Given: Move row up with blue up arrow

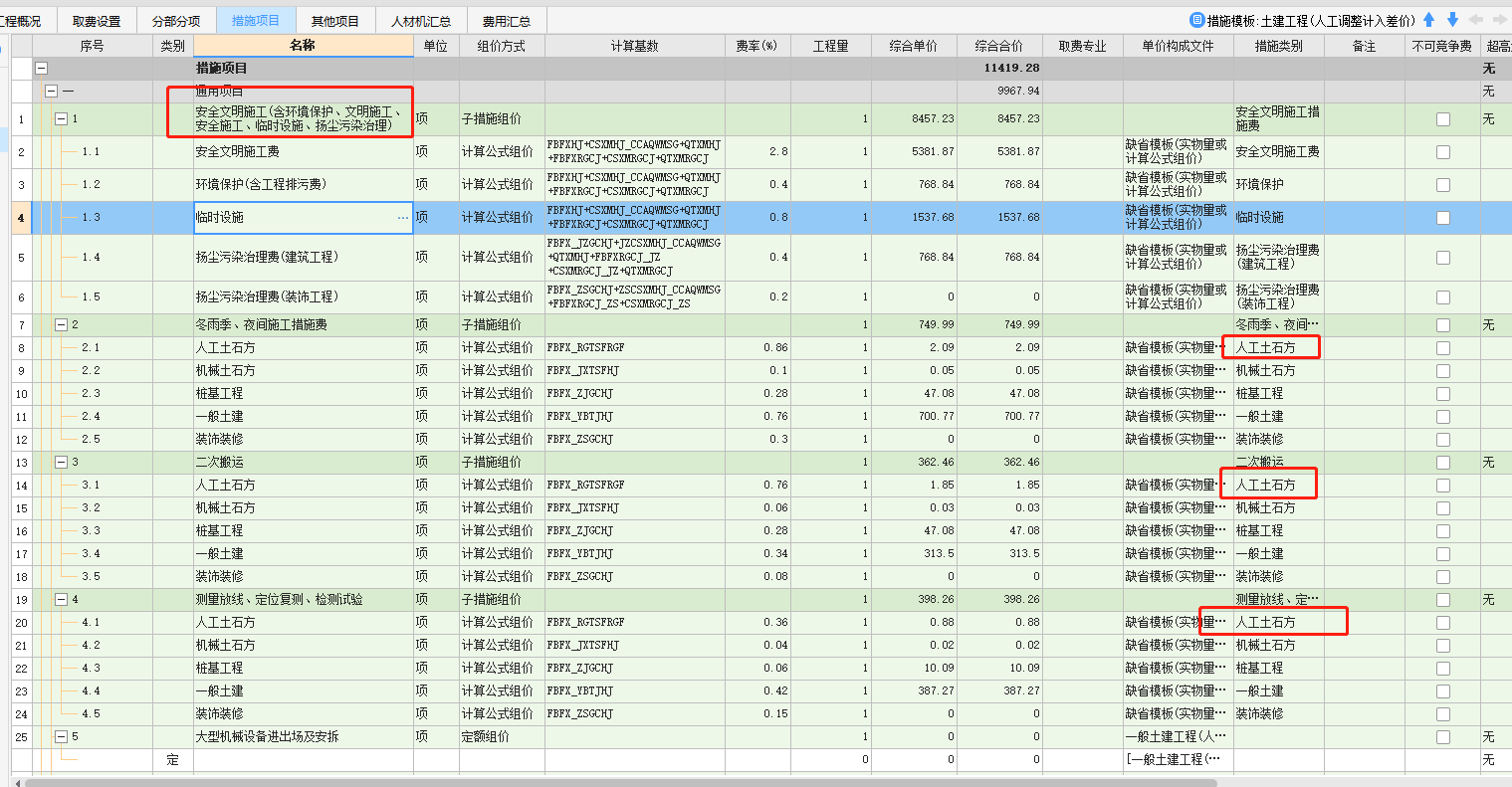Looking at the screenshot, I should coord(1429,20).
